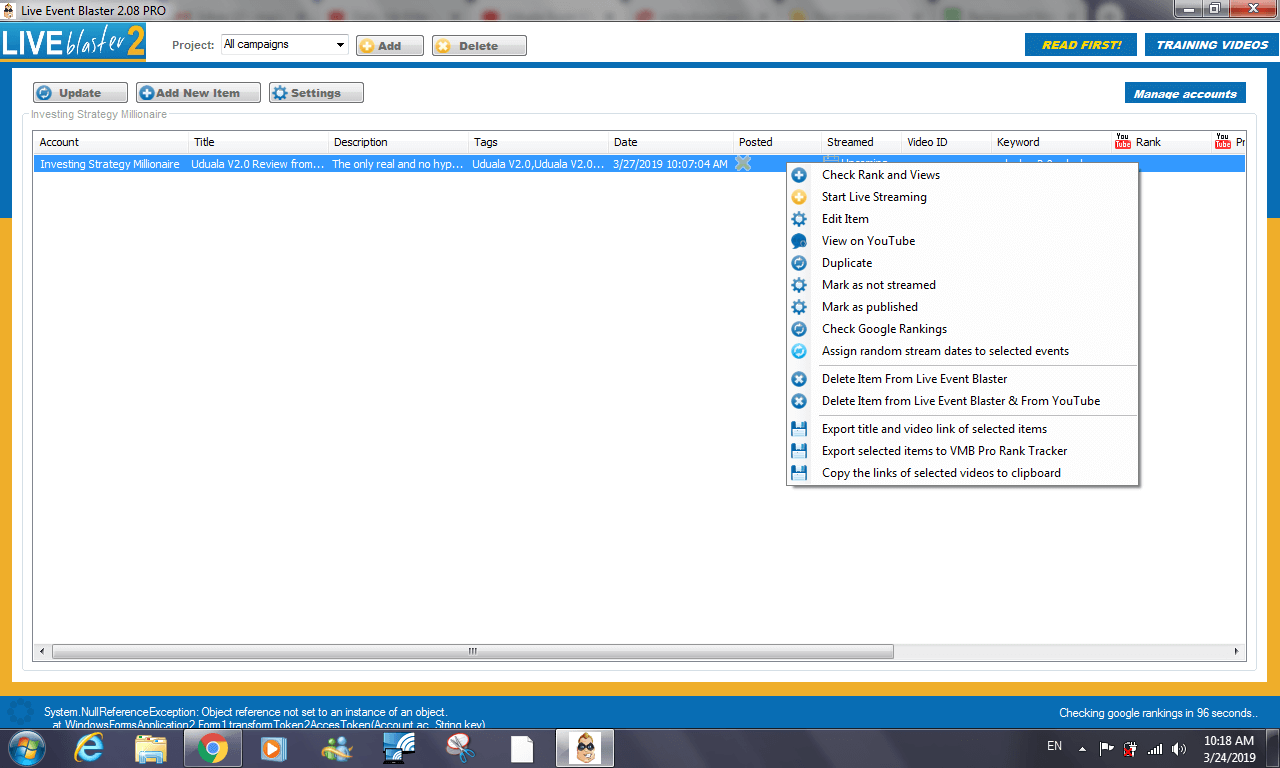
Task: Select 'Investing Strategy Millionaire' account cell
Action: 110,164
